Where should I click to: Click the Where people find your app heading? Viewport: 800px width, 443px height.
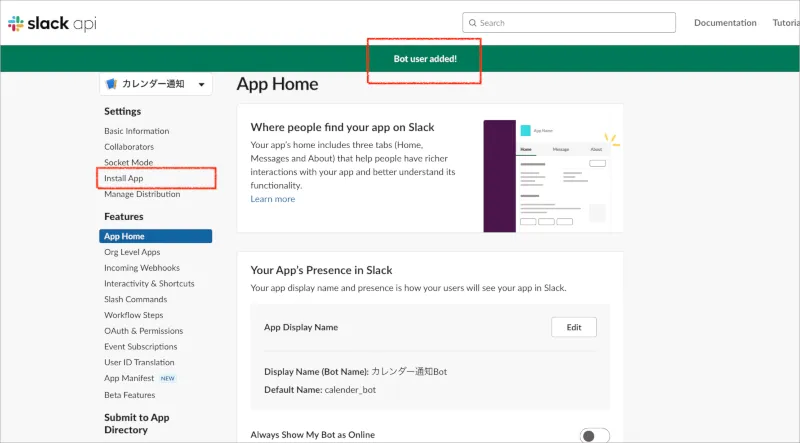coord(342,127)
